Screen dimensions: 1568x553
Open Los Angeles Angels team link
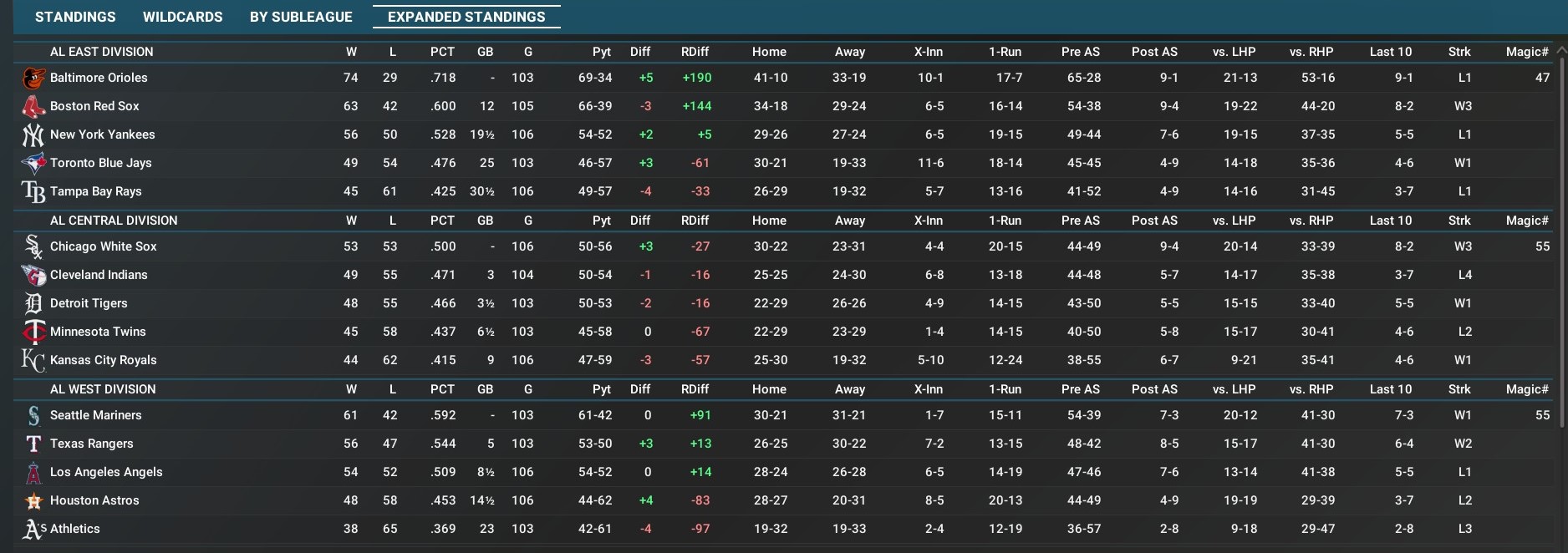point(106,472)
